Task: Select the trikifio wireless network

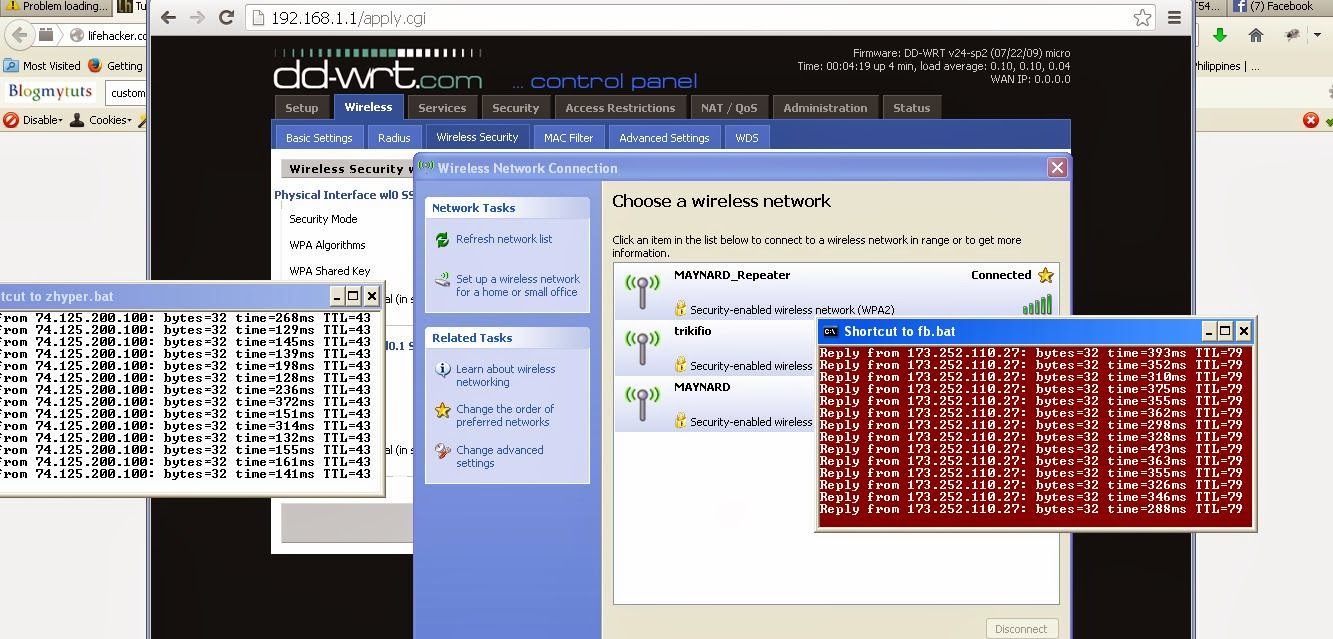Action: point(715,348)
